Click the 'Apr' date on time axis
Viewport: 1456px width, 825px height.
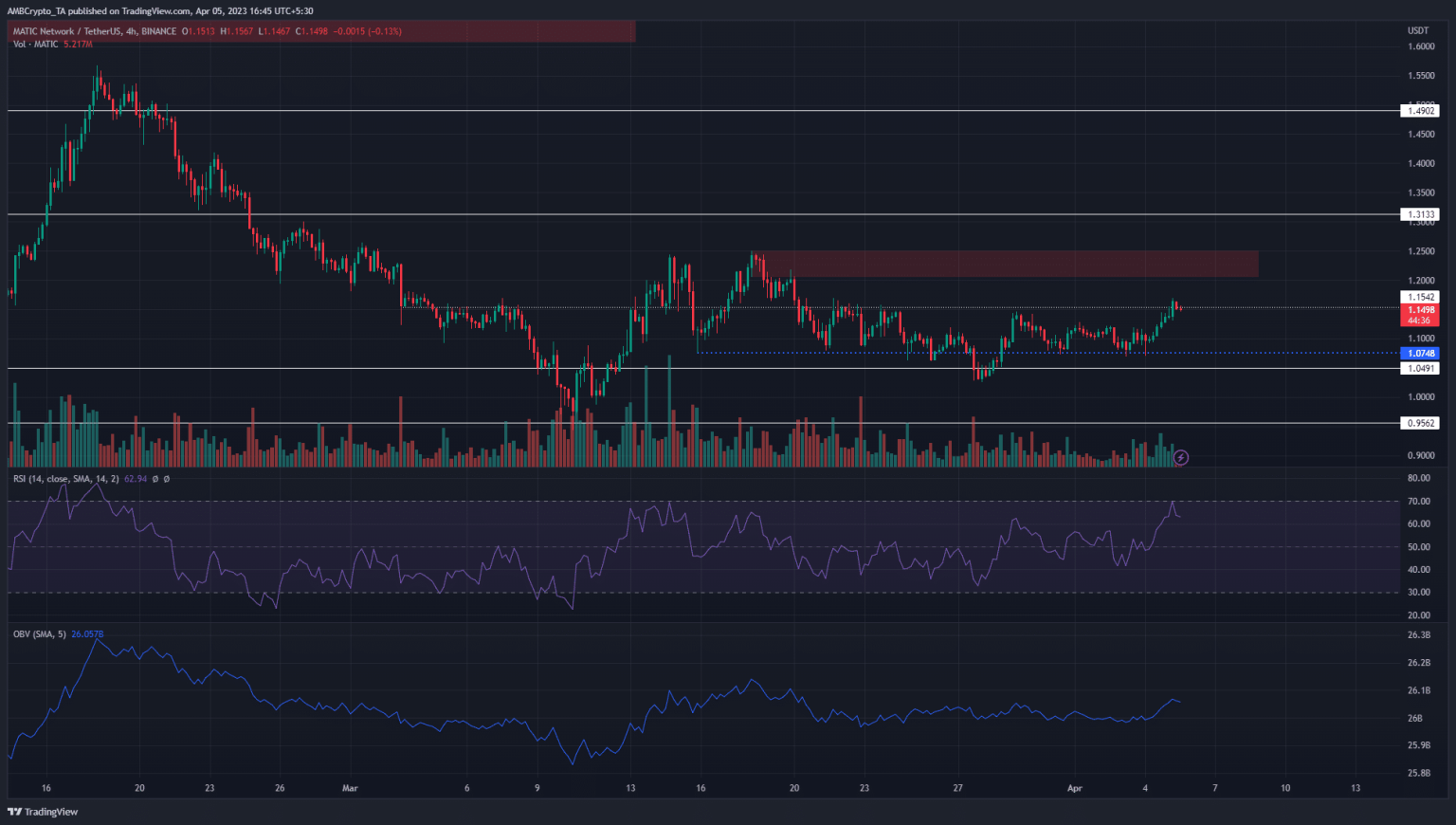[1074, 788]
